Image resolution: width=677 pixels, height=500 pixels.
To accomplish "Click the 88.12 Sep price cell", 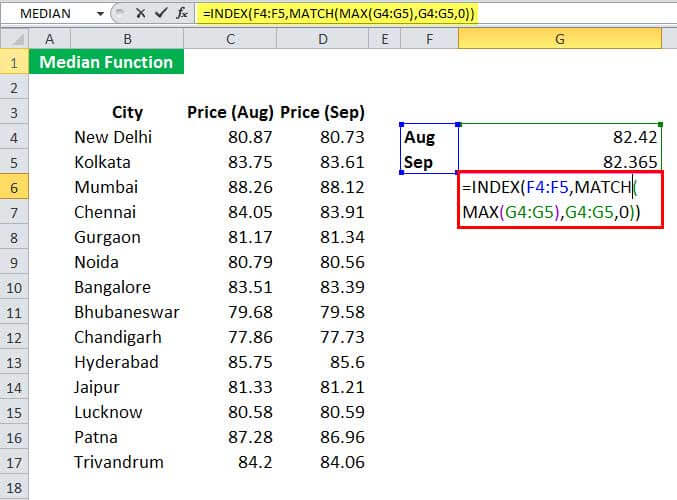I will click(323, 187).
